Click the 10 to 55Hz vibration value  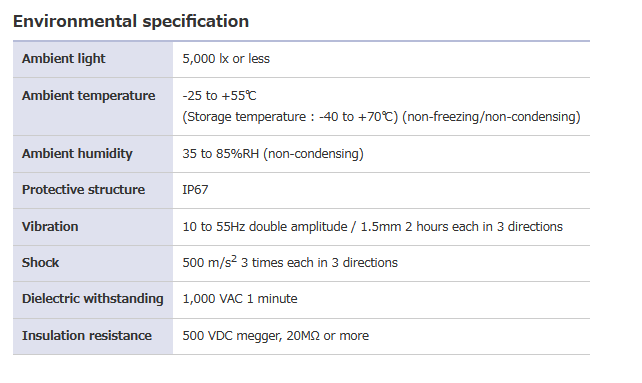click(x=373, y=227)
